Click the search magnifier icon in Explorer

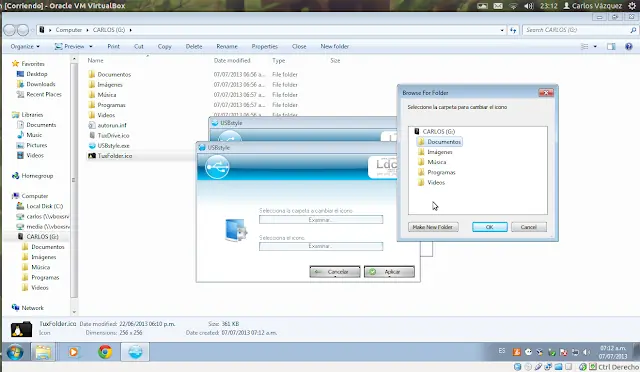(x=633, y=30)
